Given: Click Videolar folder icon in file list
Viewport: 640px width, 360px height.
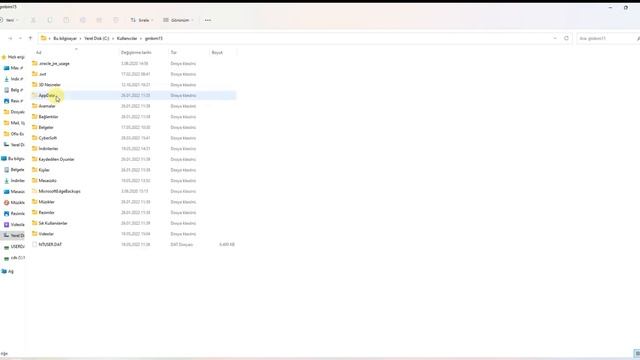Looking at the screenshot, I should pyautogui.click(x=35, y=234).
